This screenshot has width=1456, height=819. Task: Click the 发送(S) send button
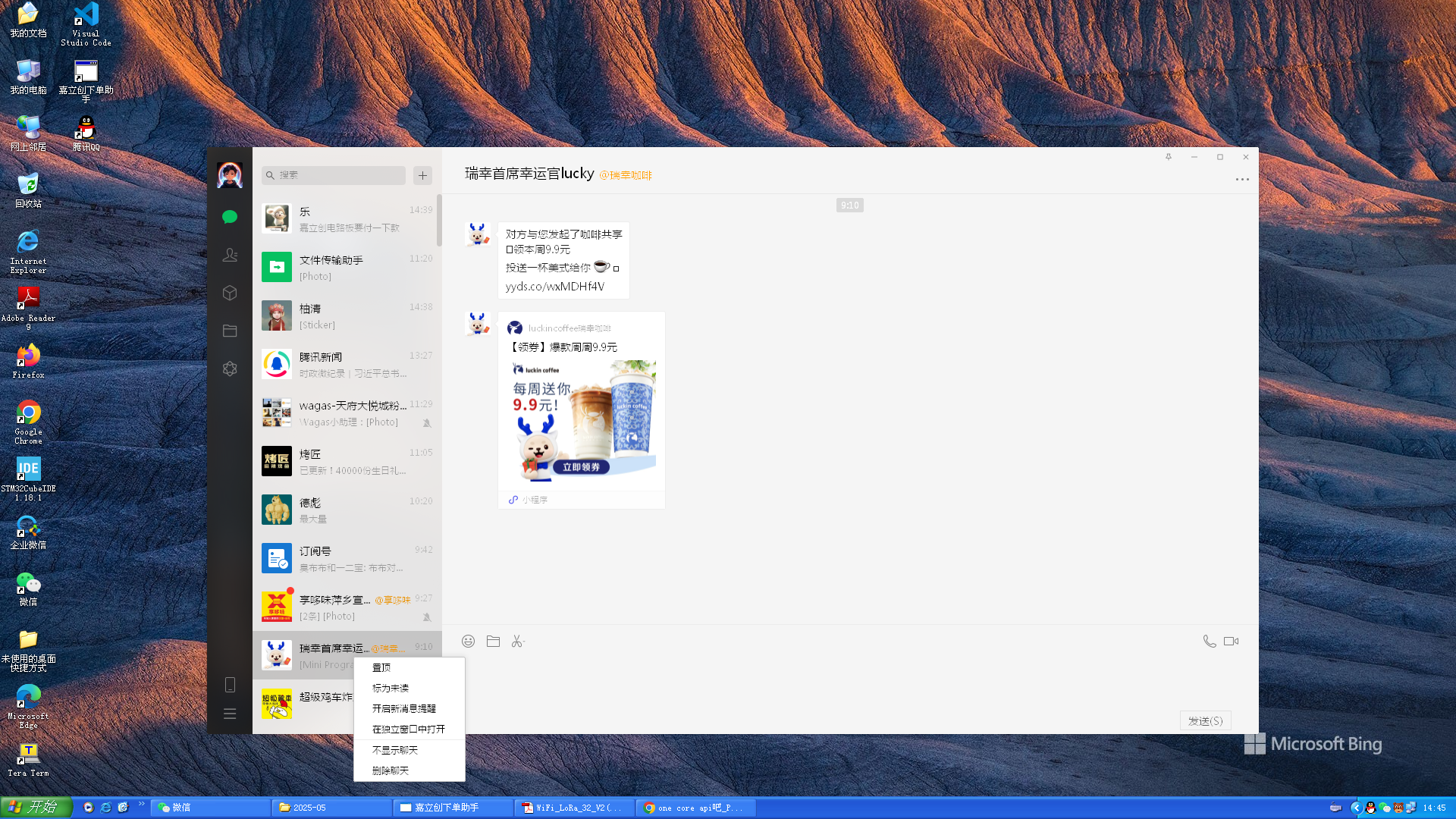(x=1205, y=720)
